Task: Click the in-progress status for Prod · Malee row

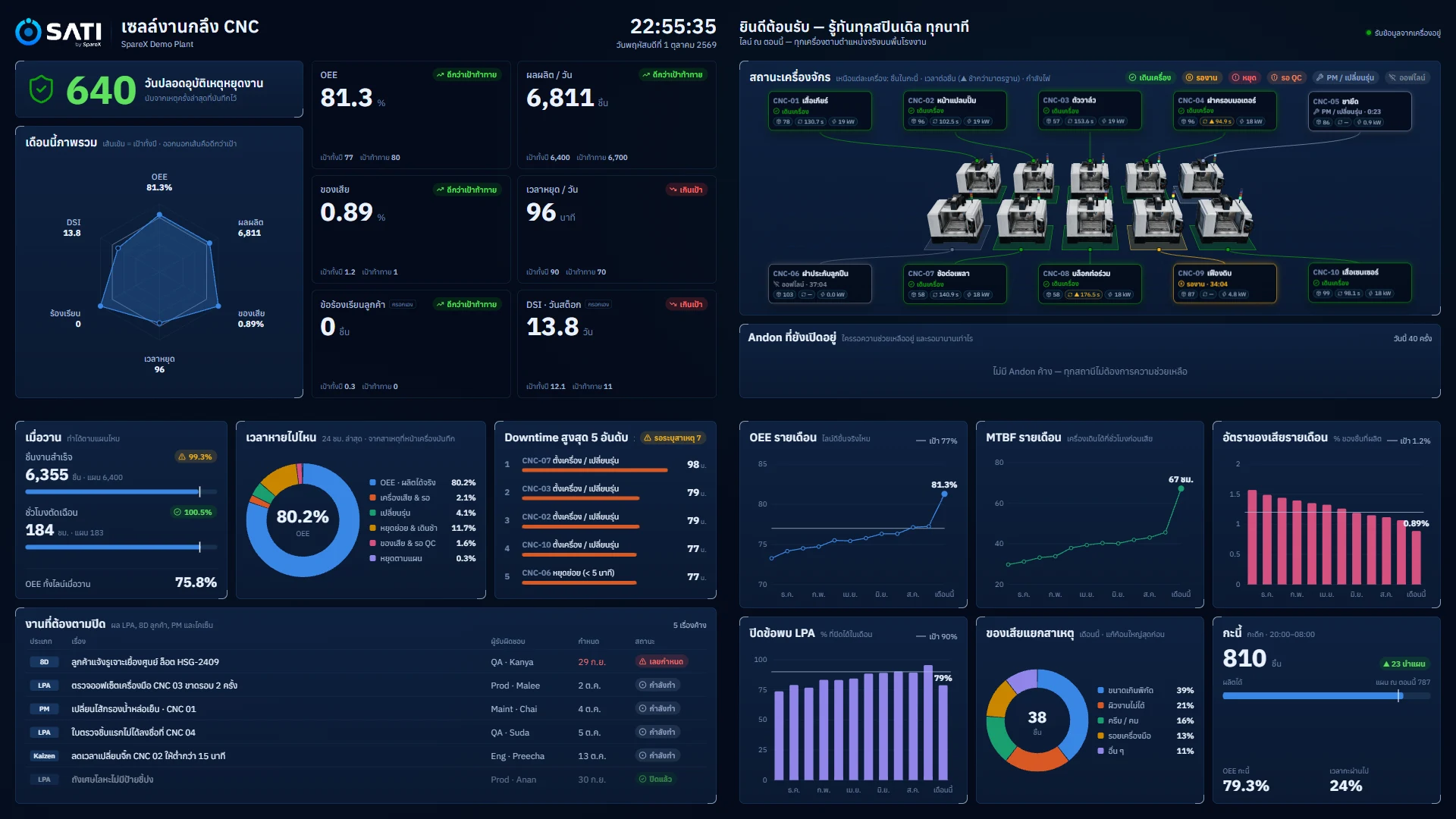Action: tap(657, 686)
